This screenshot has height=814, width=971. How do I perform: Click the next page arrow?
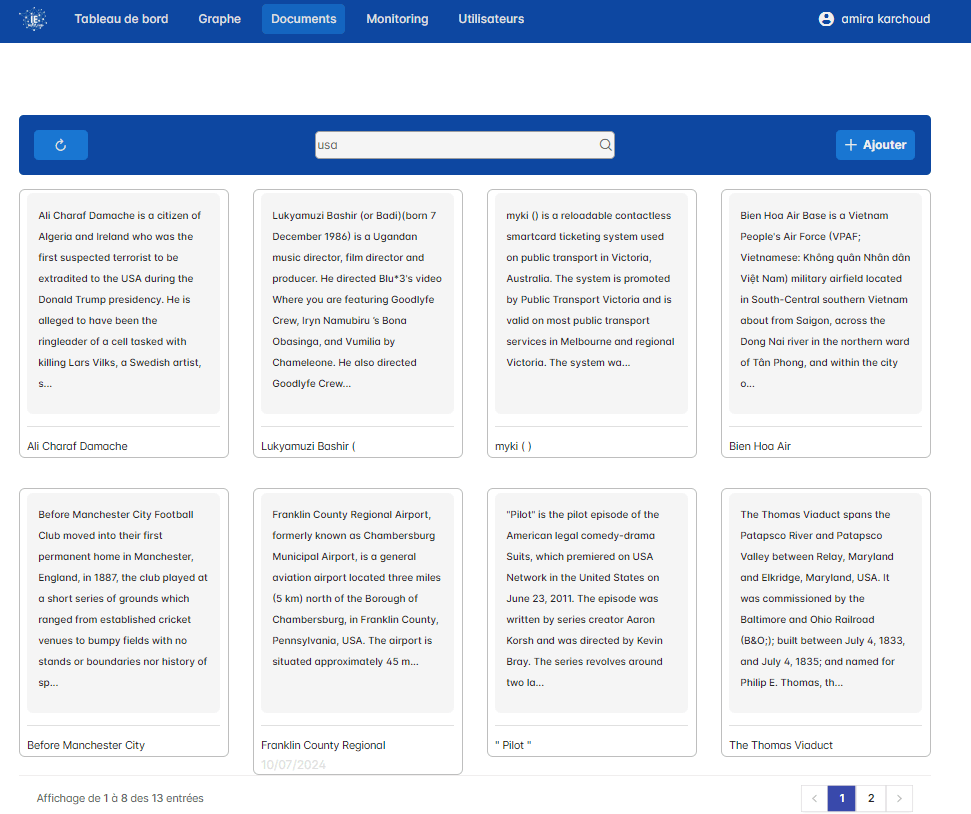click(899, 798)
